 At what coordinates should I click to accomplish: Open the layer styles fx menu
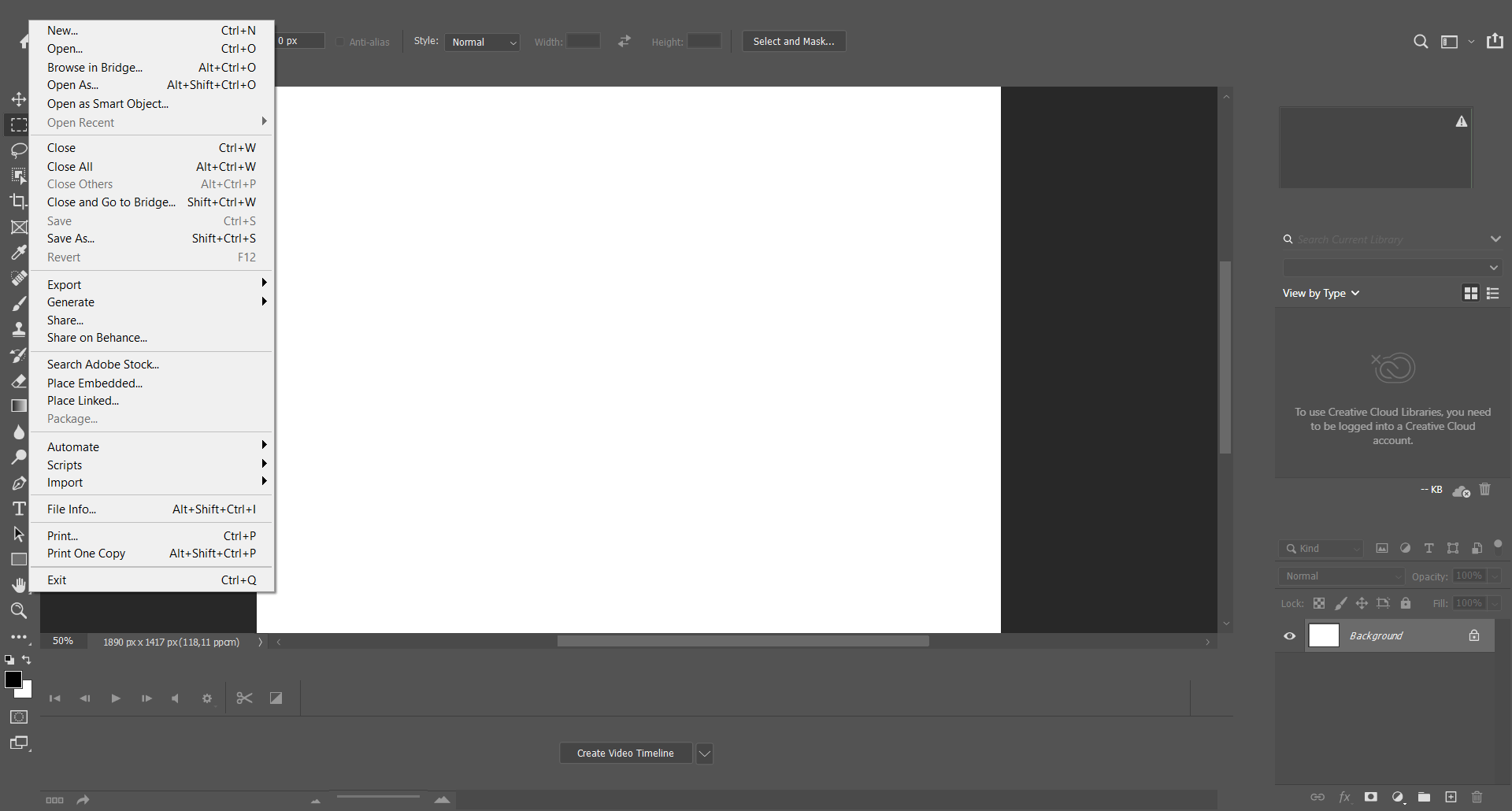[x=1346, y=797]
